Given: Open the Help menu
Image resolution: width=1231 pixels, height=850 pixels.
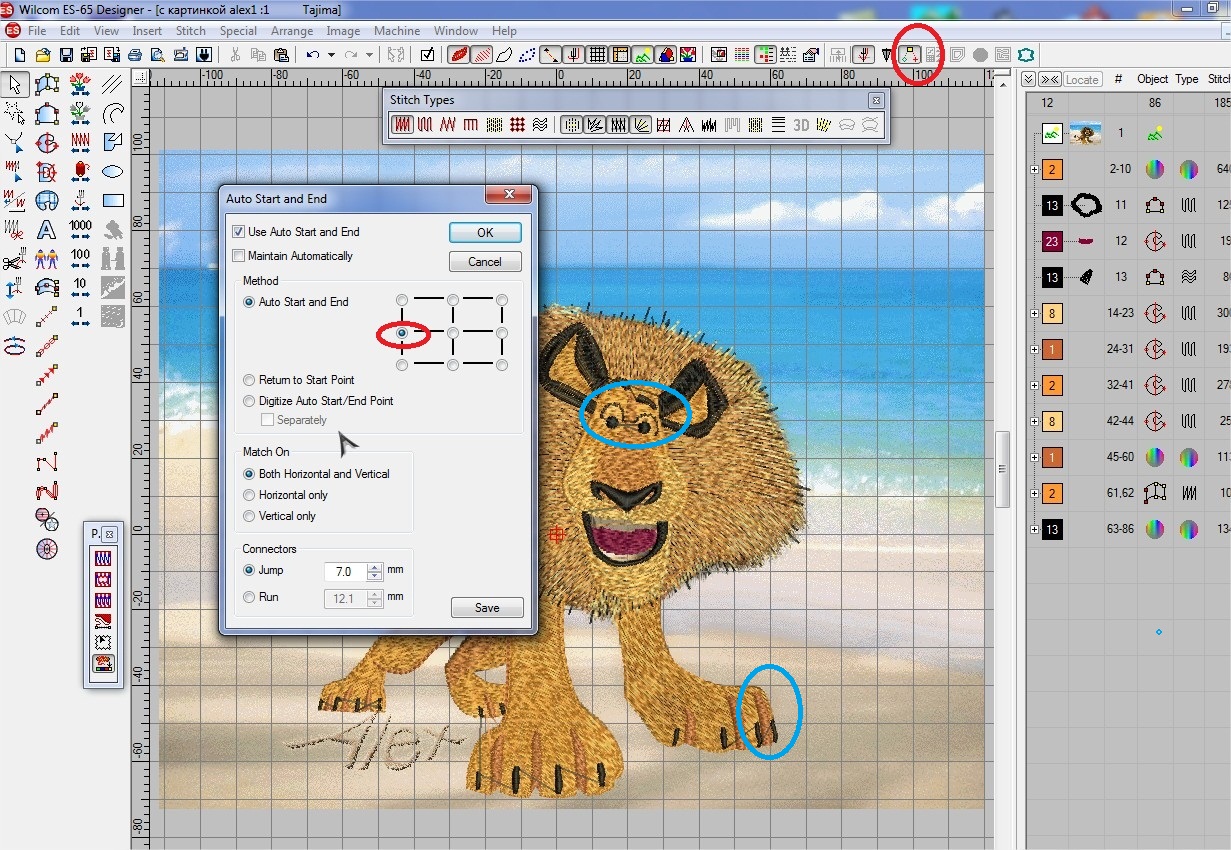Looking at the screenshot, I should coord(505,31).
